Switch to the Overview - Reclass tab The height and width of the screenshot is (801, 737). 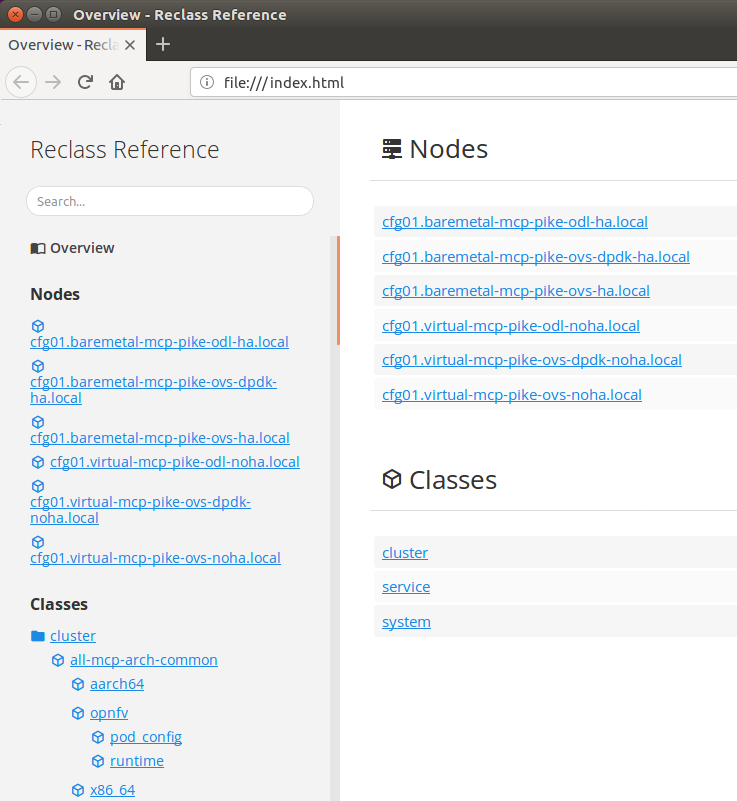click(x=62, y=45)
